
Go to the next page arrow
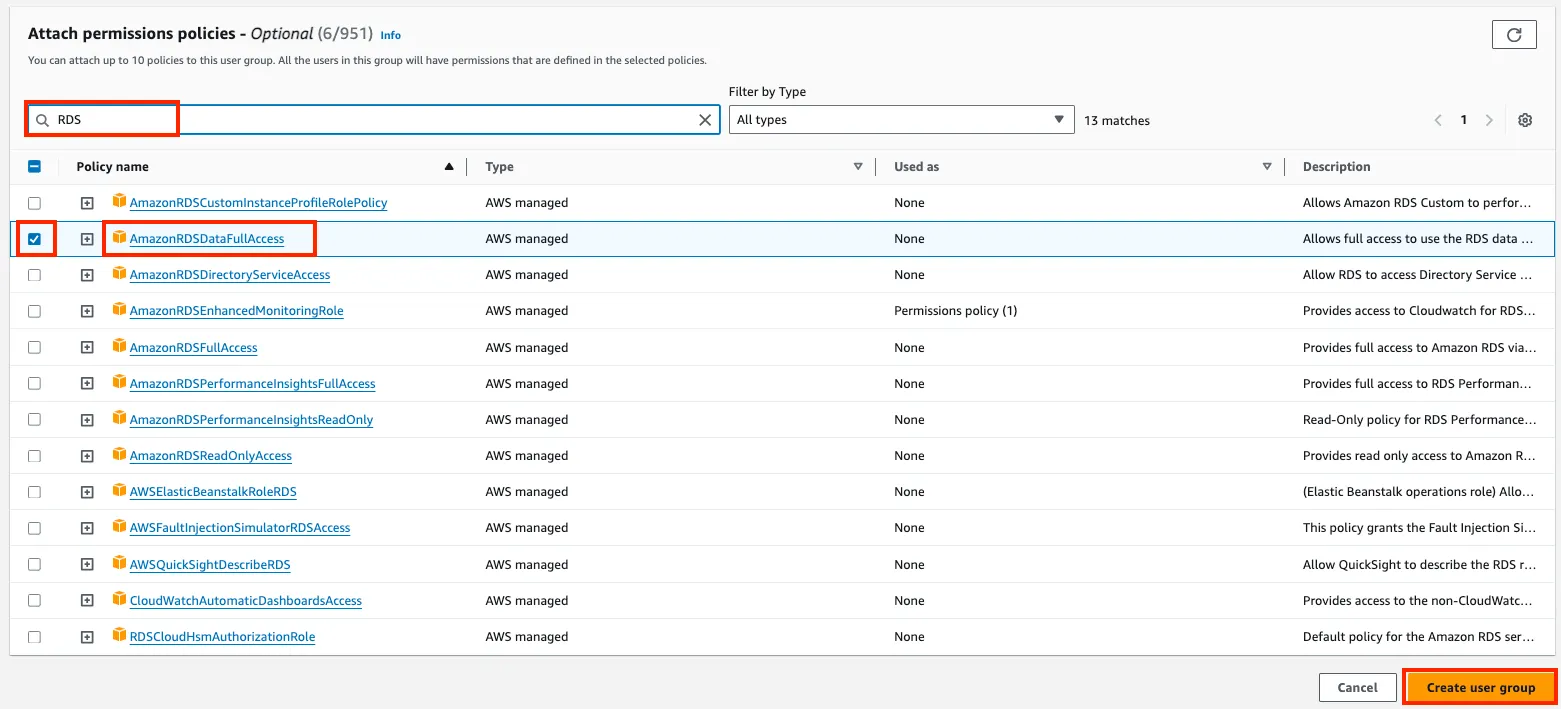(1489, 120)
